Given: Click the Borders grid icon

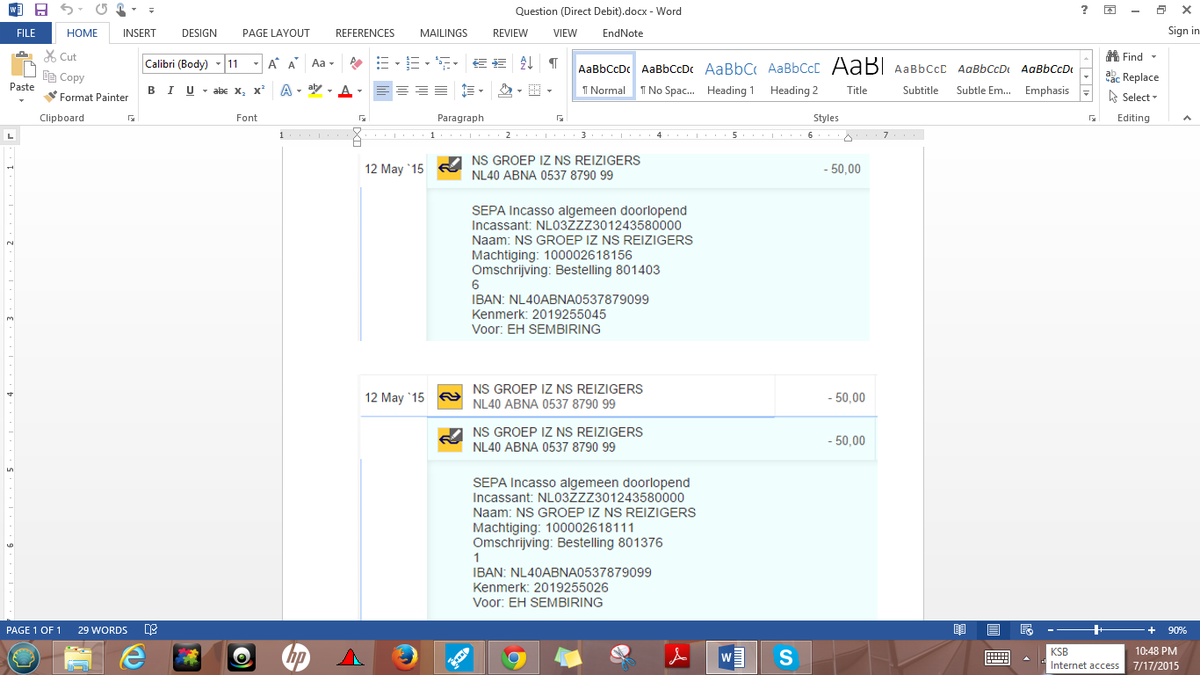Looking at the screenshot, I should [535, 90].
